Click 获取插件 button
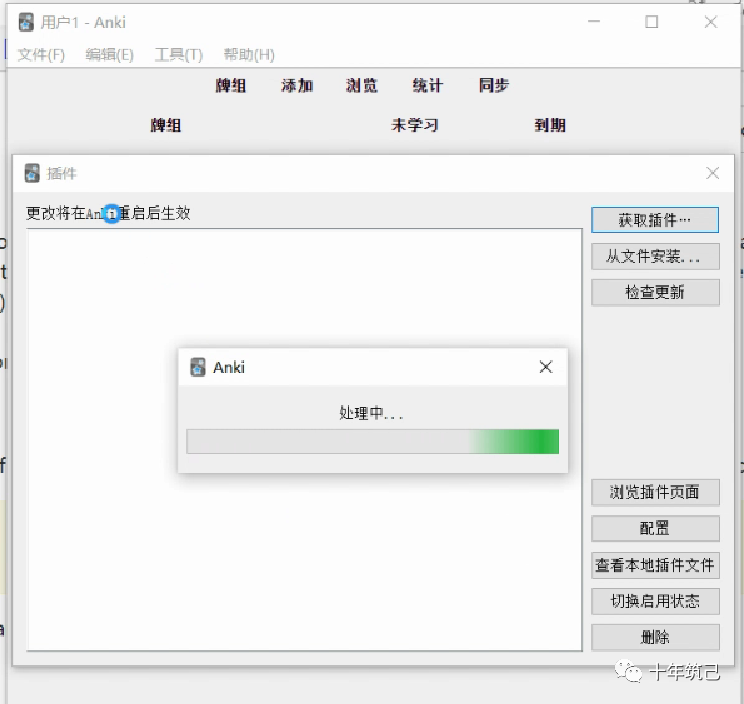Screen dimensions: 744x704 (x=655, y=219)
